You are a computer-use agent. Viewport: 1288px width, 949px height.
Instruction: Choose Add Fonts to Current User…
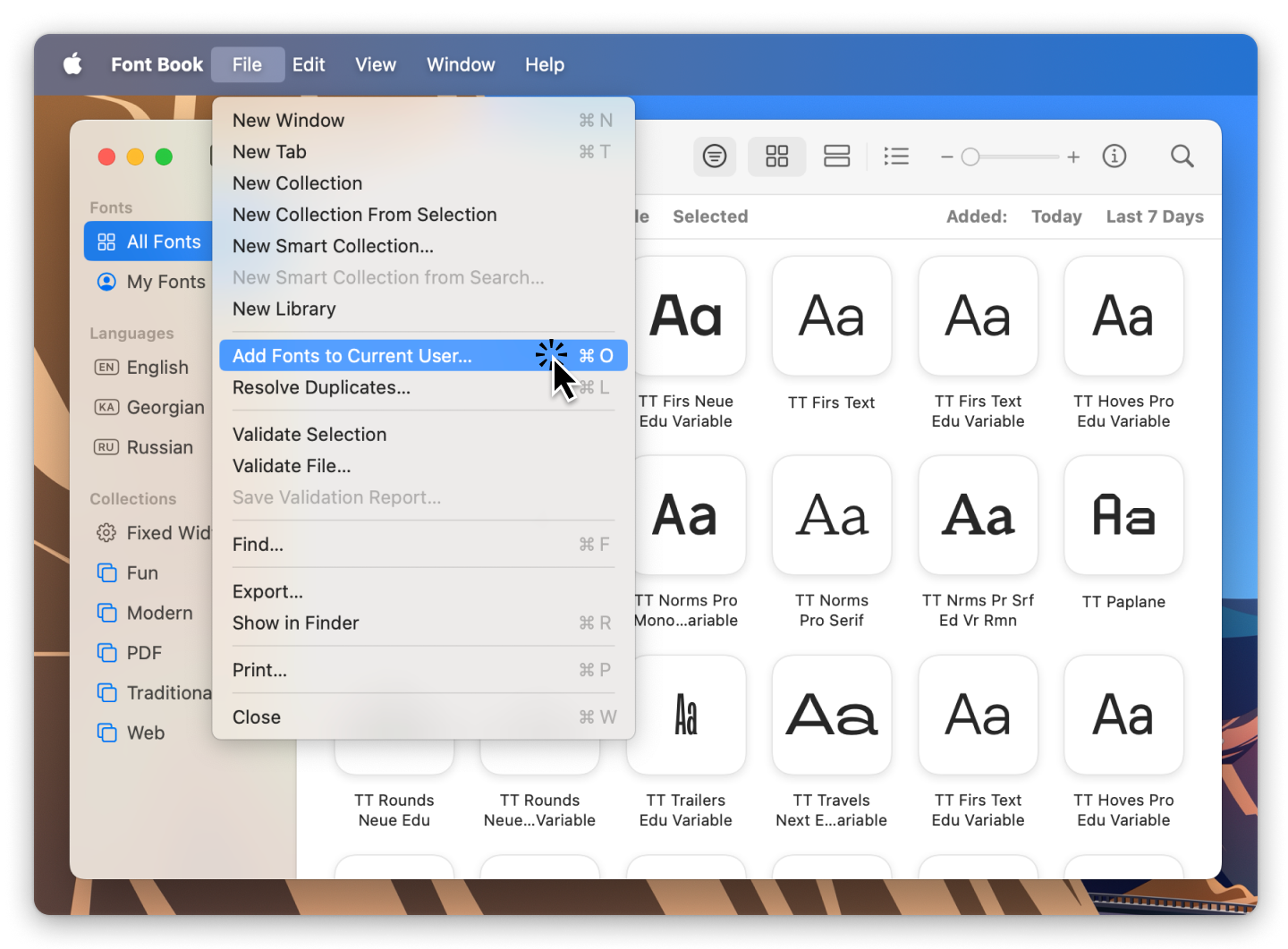(423, 356)
